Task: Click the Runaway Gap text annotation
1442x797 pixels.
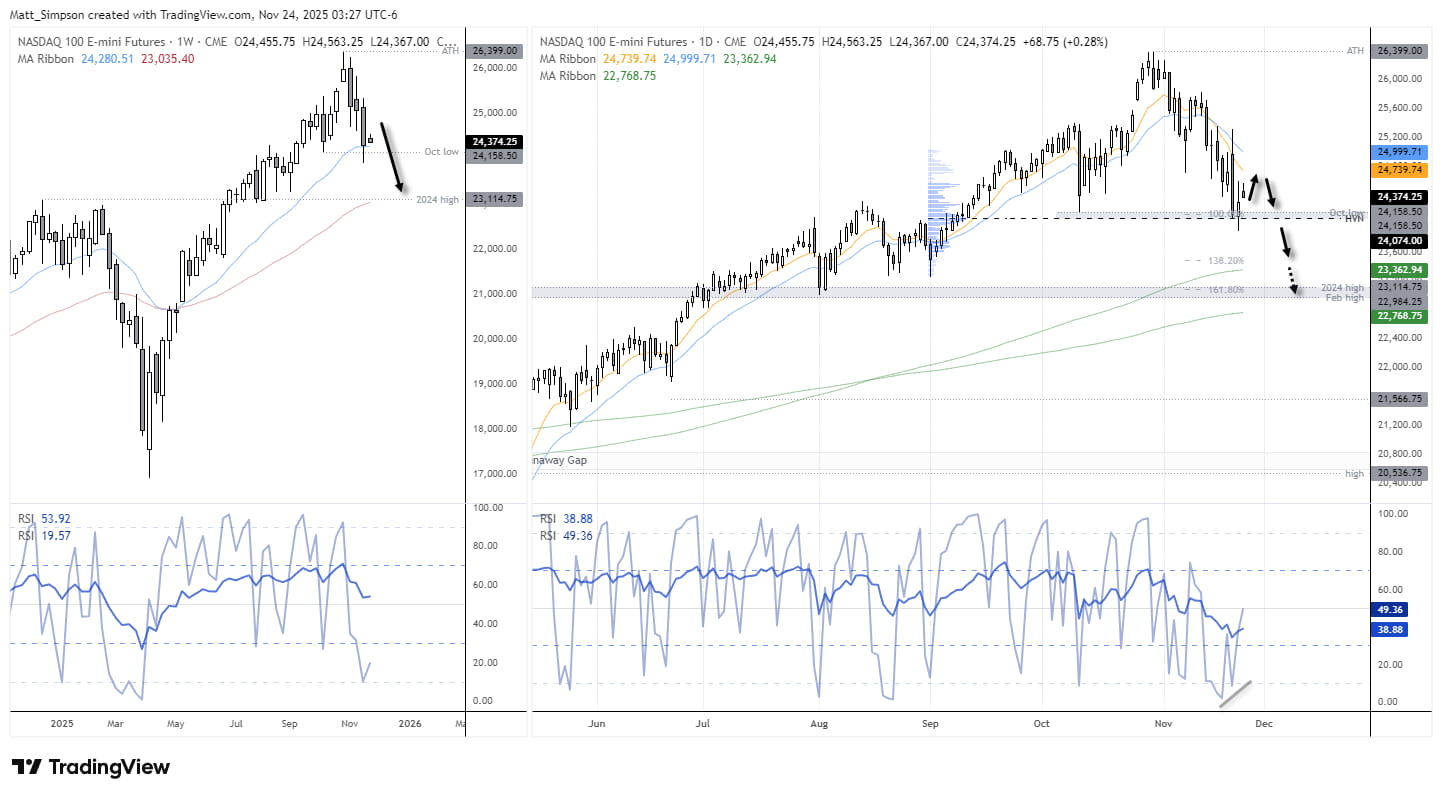Action: pyautogui.click(x=557, y=460)
